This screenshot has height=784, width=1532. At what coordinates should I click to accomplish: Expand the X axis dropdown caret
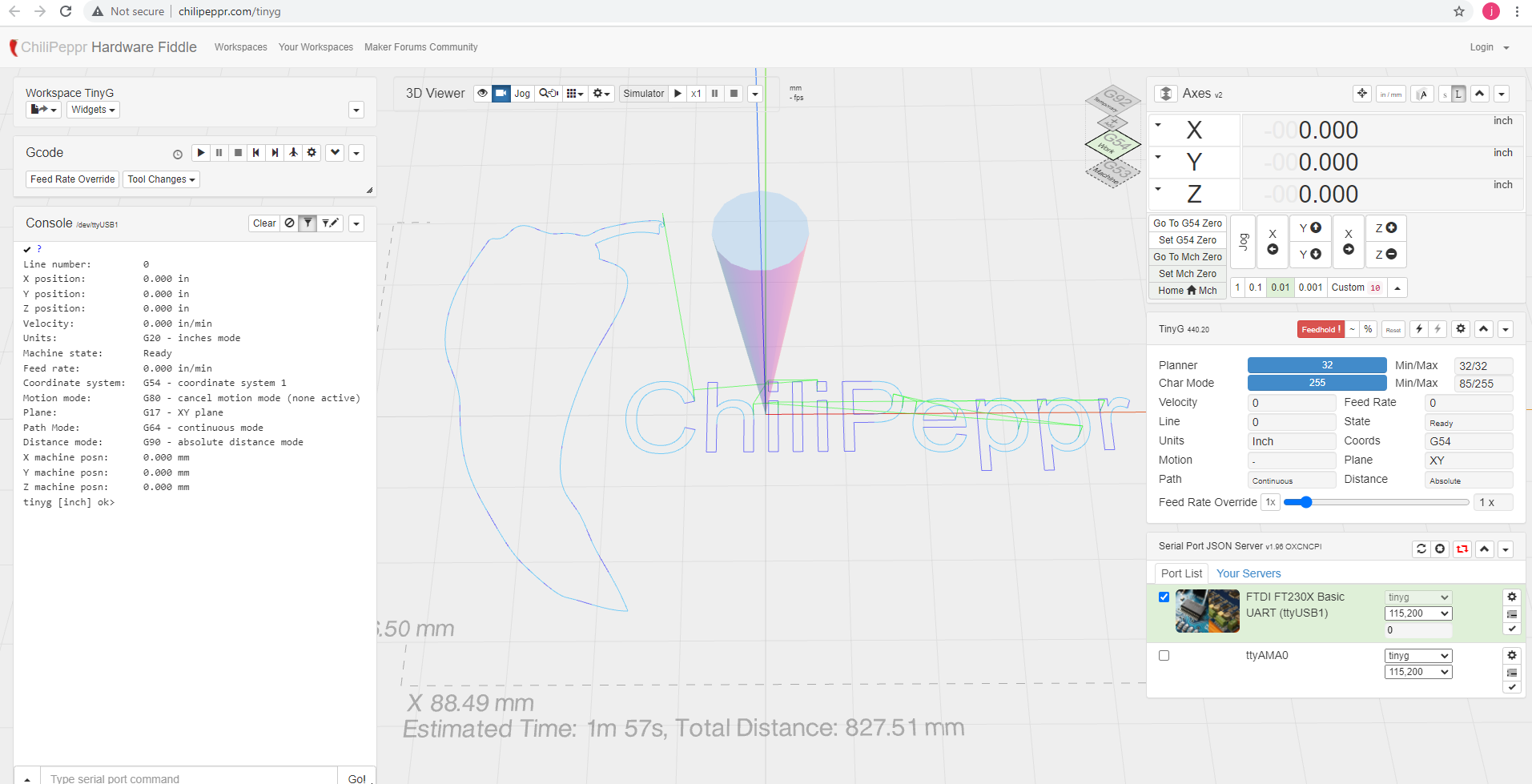click(1158, 125)
